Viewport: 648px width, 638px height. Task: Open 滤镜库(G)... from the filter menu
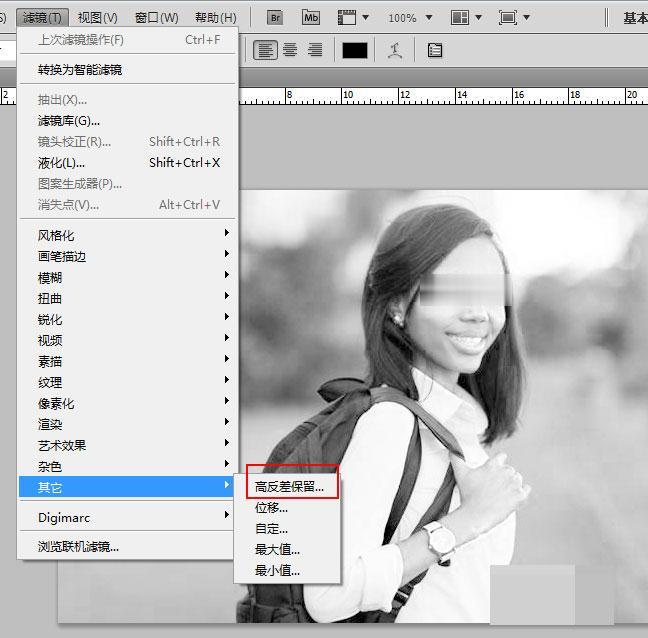(x=127, y=121)
